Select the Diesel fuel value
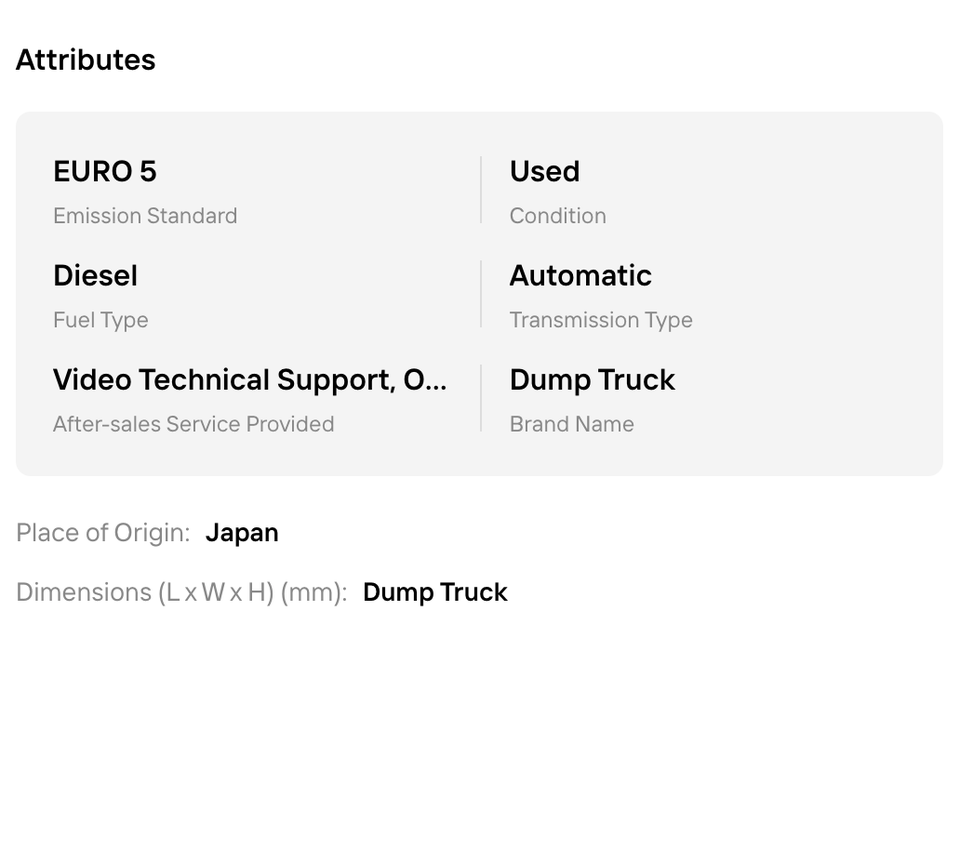The image size is (960, 850). click(x=96, y=276)
